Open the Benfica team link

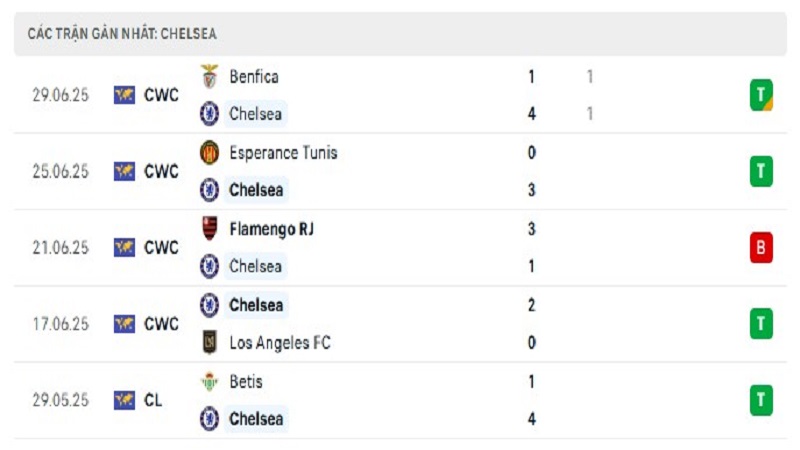[x=254, y=77]
